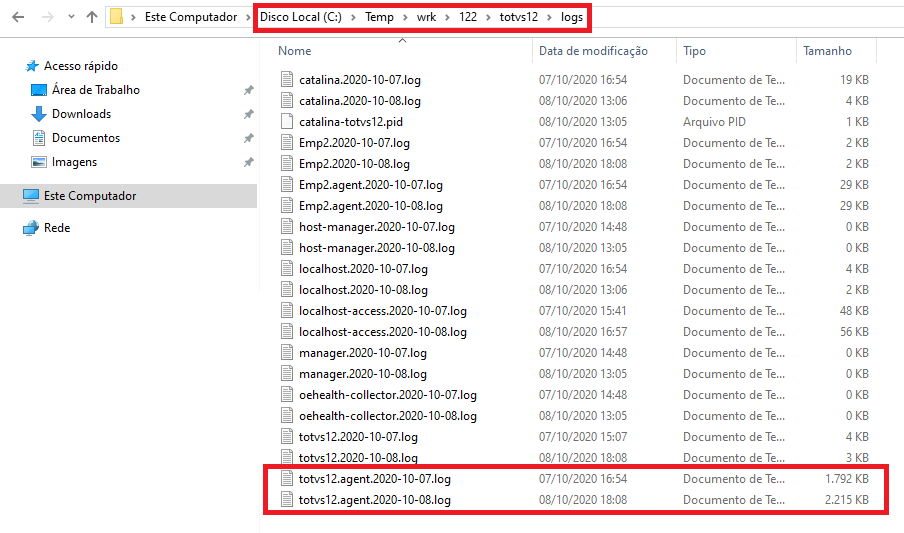Image resolution: width=904 pixels, height=533 pixels.
Task: Select Acesso rápido in the sidebar
Action: coord(80,66)
